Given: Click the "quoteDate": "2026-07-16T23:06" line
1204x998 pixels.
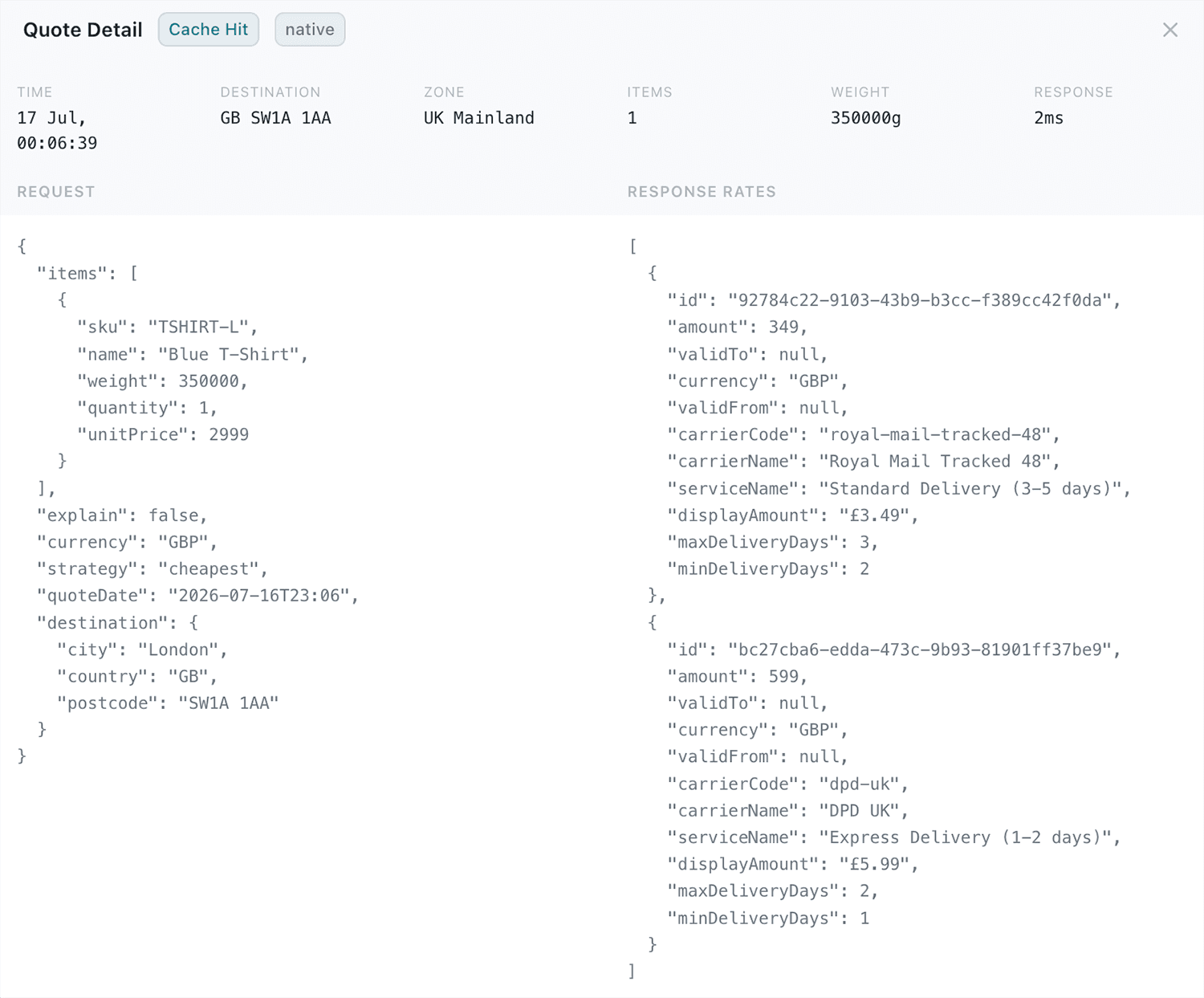Looking at the screenshot, I should coord(197,596).
